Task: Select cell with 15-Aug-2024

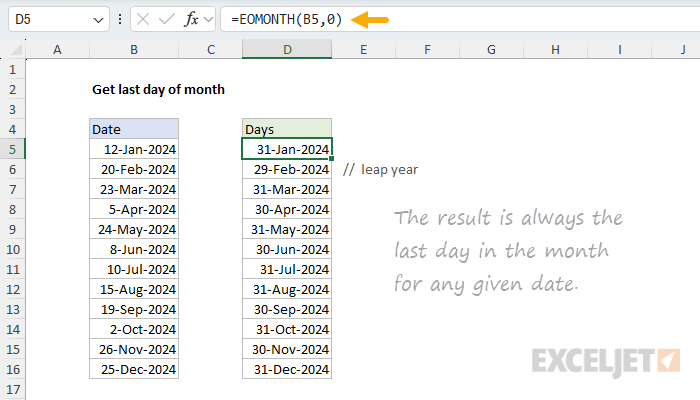Action: point(134,289)
